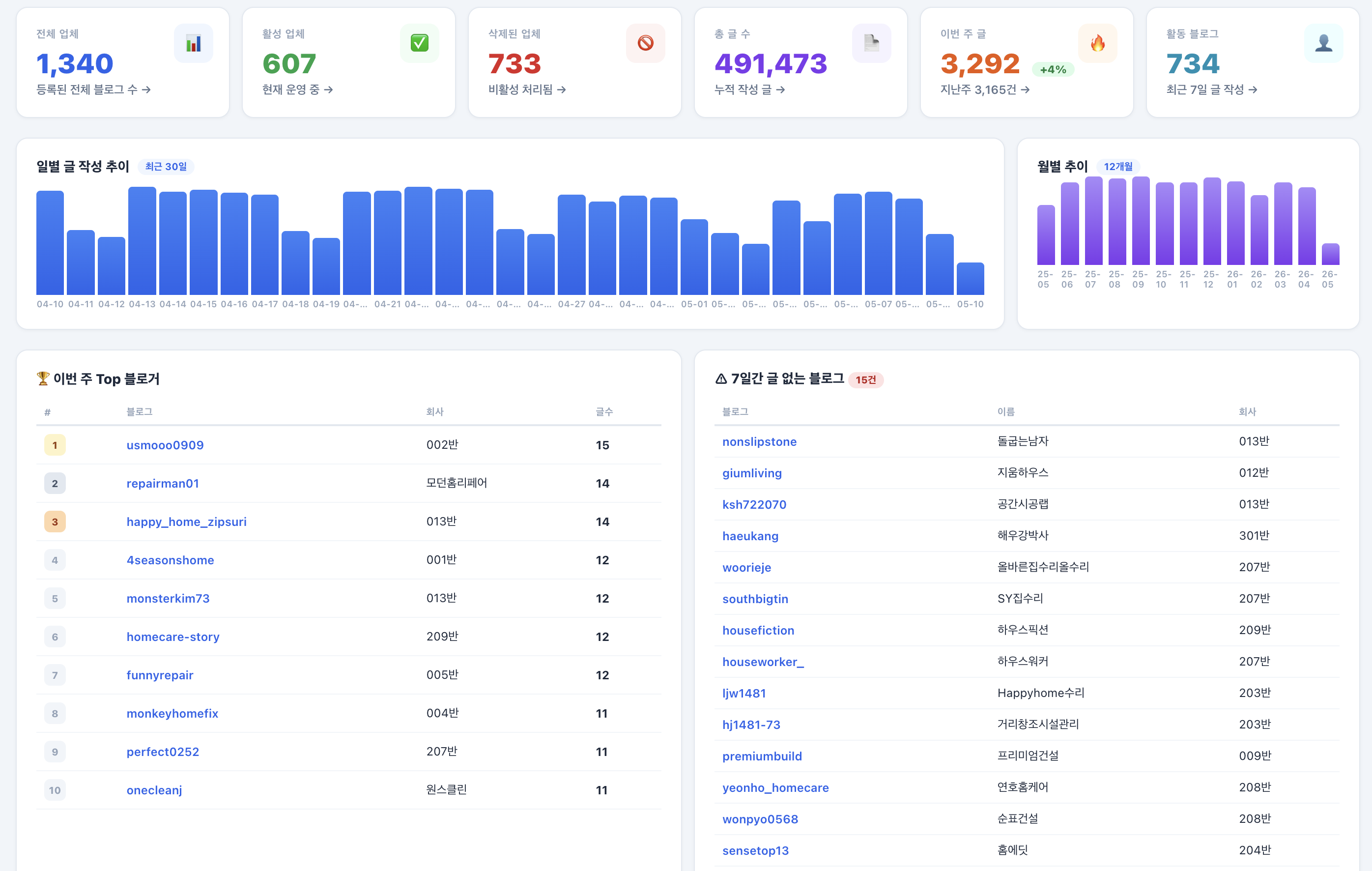
Task: Open ksh722070 blog link
Action: click(x=754, y=504)
